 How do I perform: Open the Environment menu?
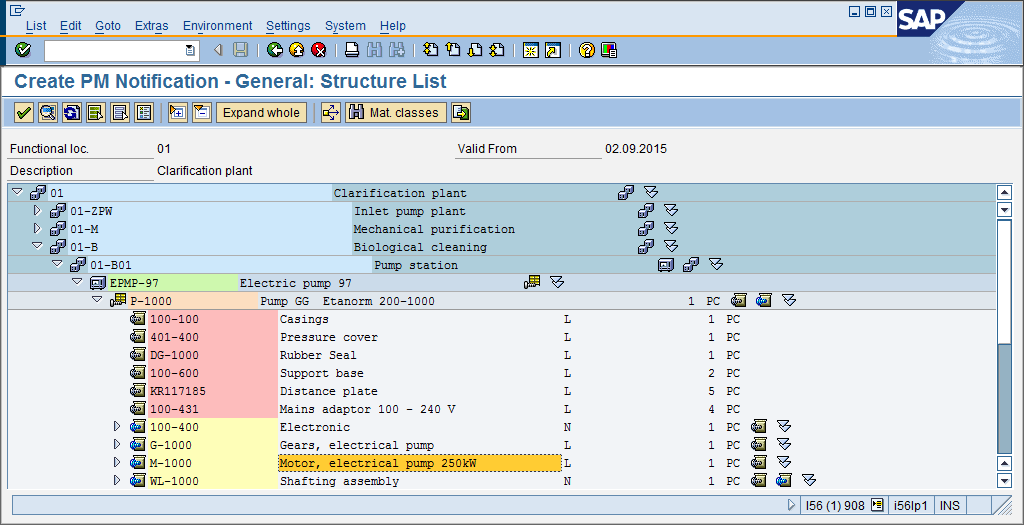coord(217,26)
